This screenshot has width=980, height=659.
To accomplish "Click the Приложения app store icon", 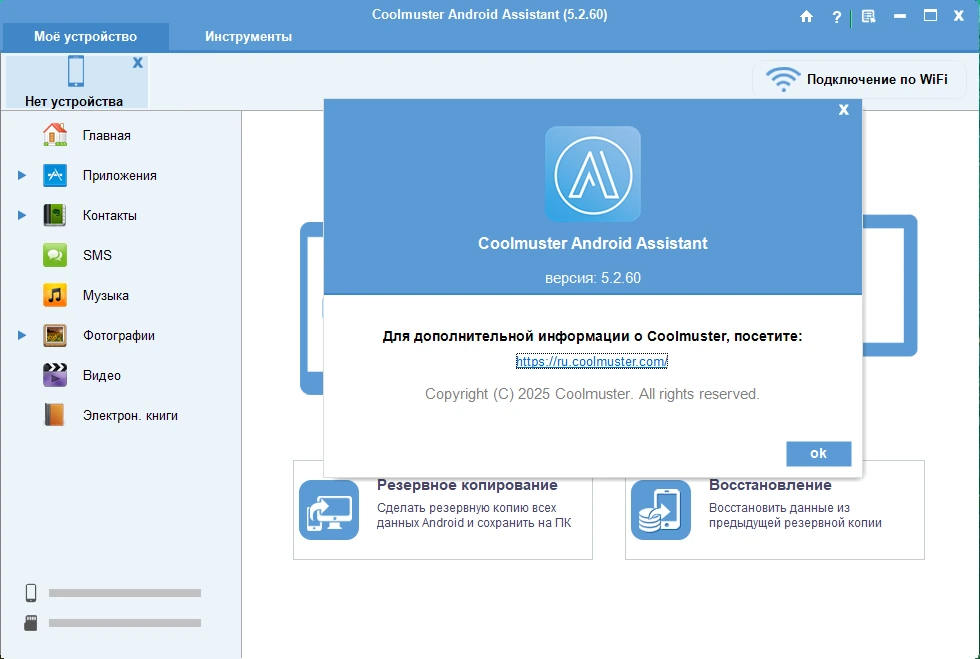I will pos(55,175).
